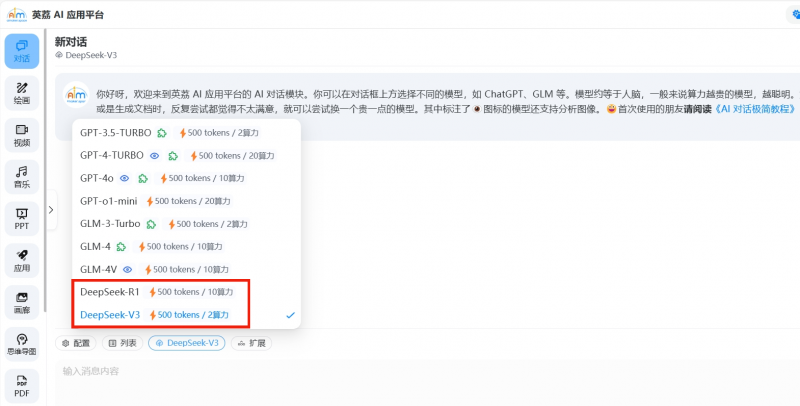Screen dimensions: 800x406
Task: Click the eye icon beside GLM-4V
Action: coord(128,269)
